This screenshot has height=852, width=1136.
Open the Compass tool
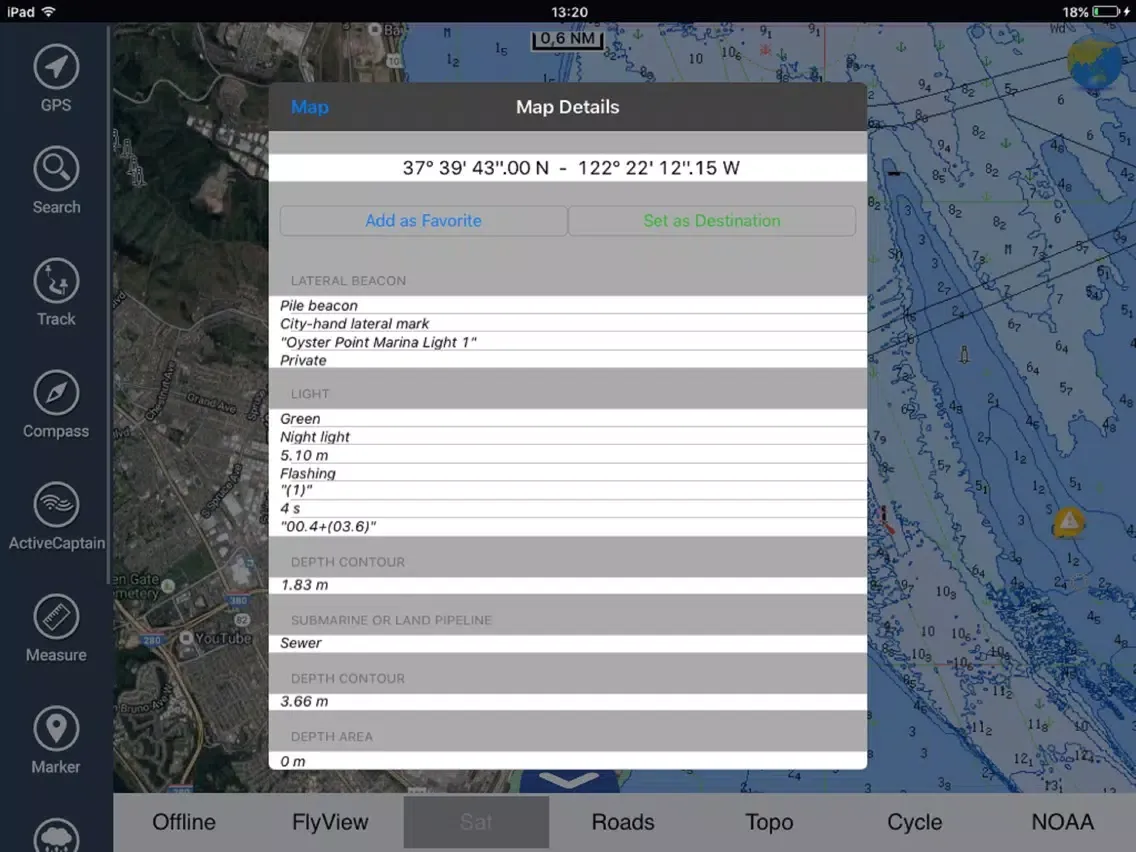click(x=56, y=393)
